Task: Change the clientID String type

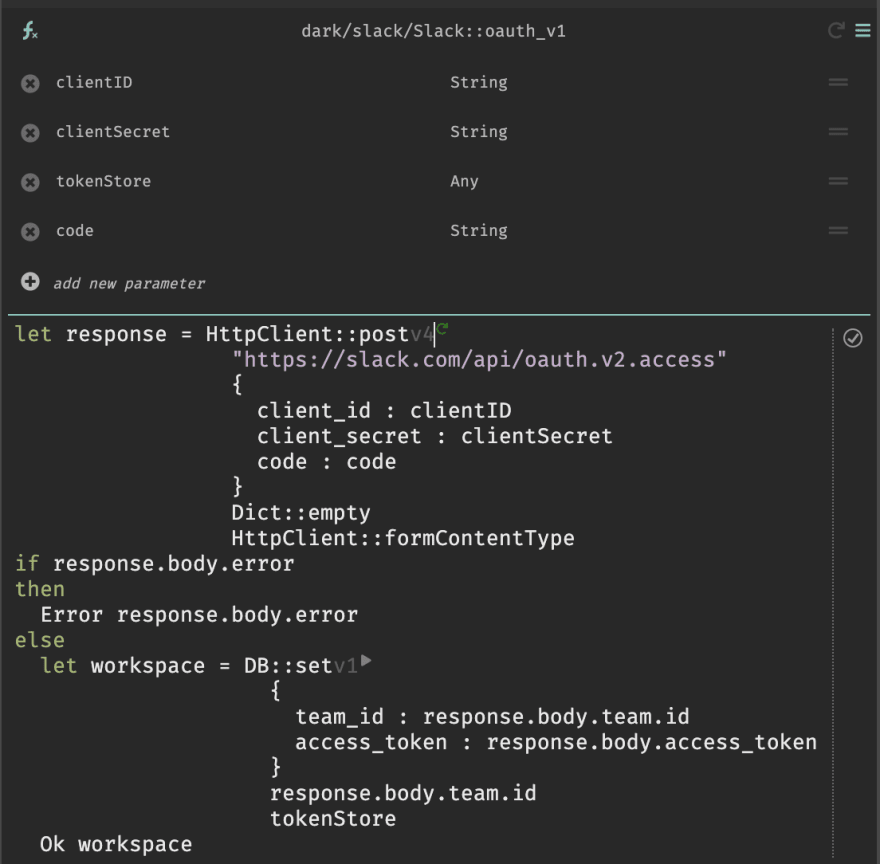Action: (479, 83)
